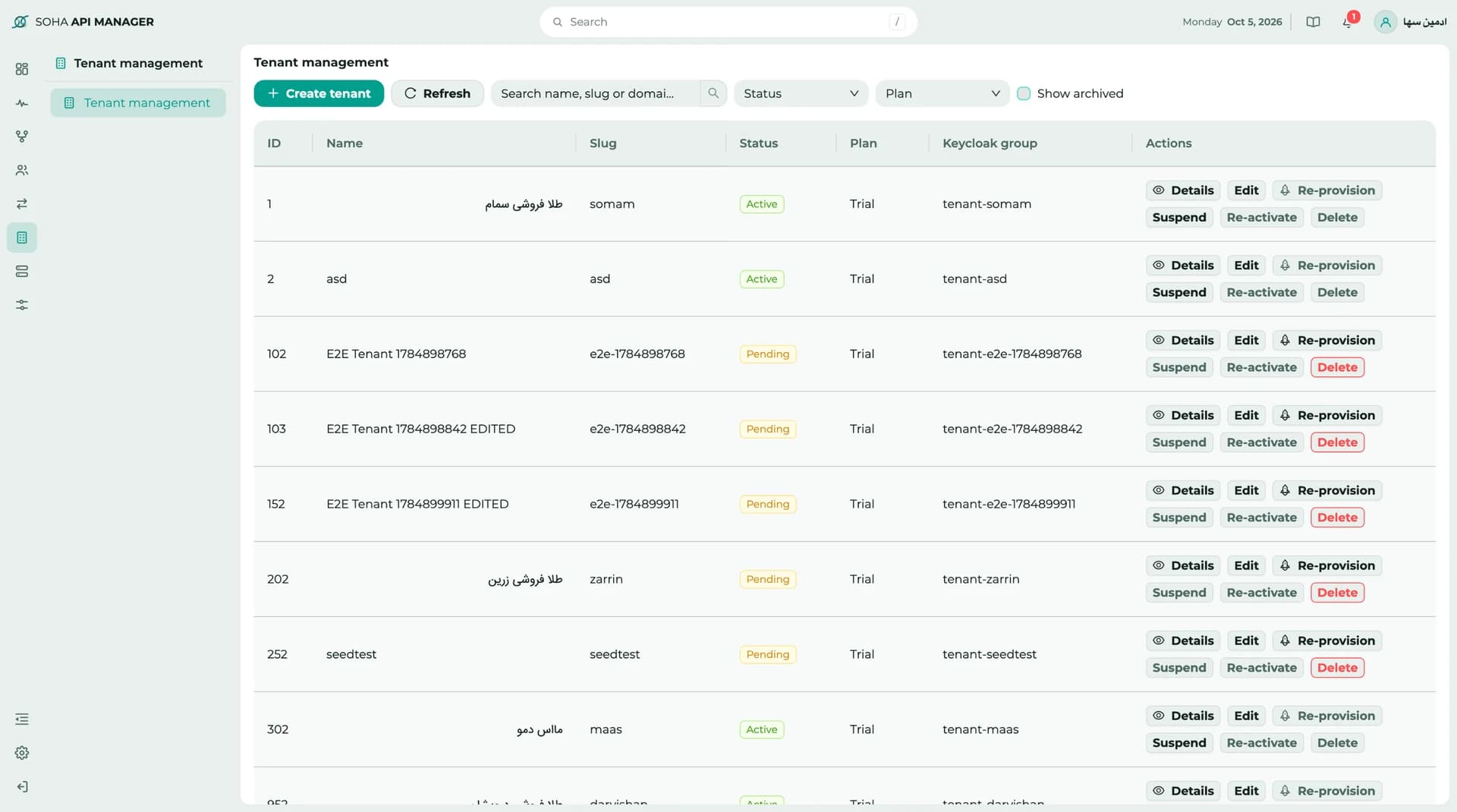1457x812 pixels.
Task: Delete the seedtest tenant
Action: tap(1337, 668)
